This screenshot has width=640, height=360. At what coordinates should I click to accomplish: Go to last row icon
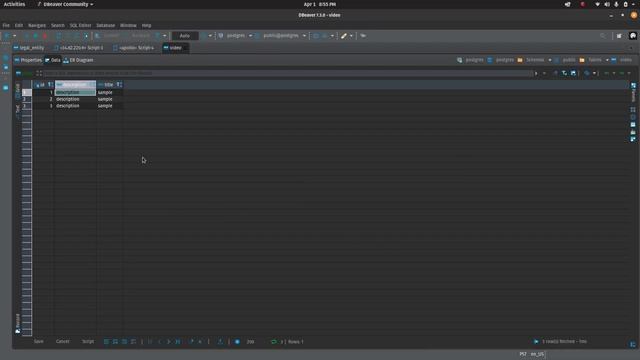click(178, 341)
